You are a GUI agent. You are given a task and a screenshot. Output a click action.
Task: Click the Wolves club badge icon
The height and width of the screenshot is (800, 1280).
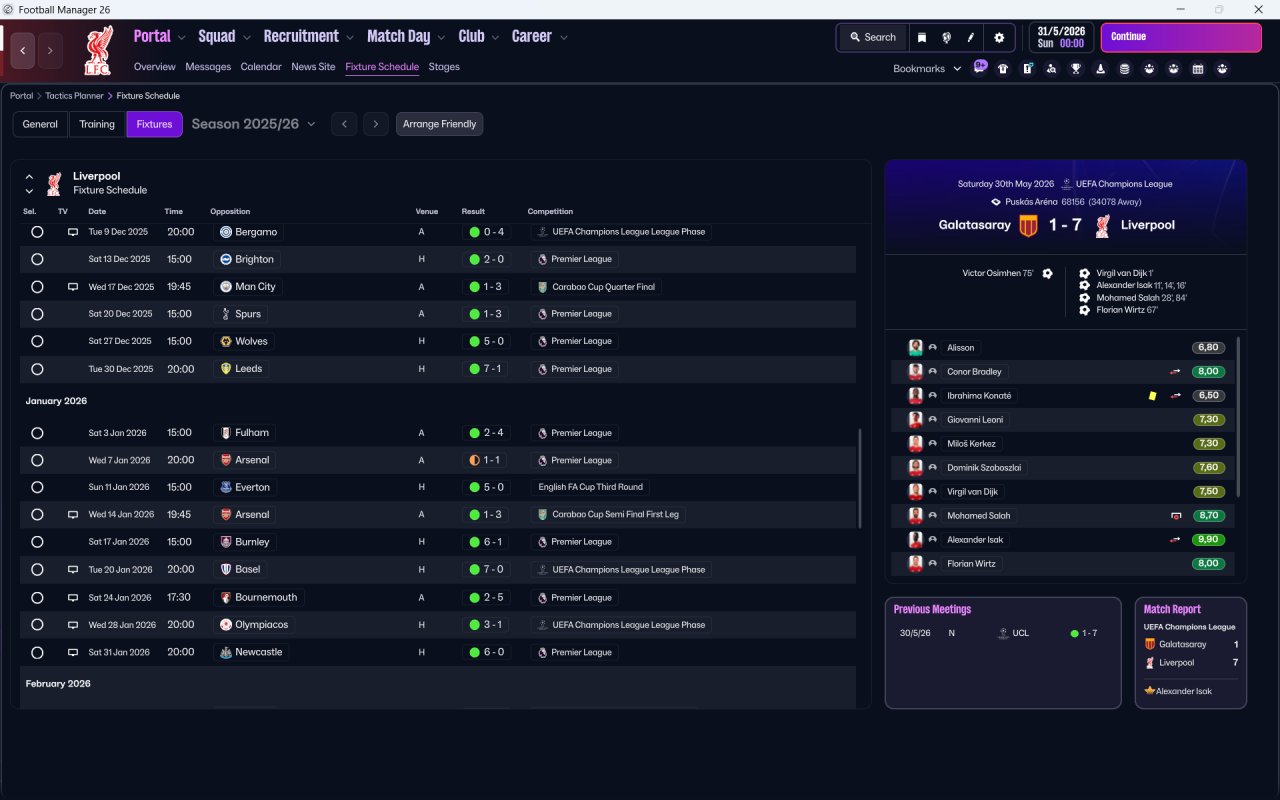[x=226, y=341]
